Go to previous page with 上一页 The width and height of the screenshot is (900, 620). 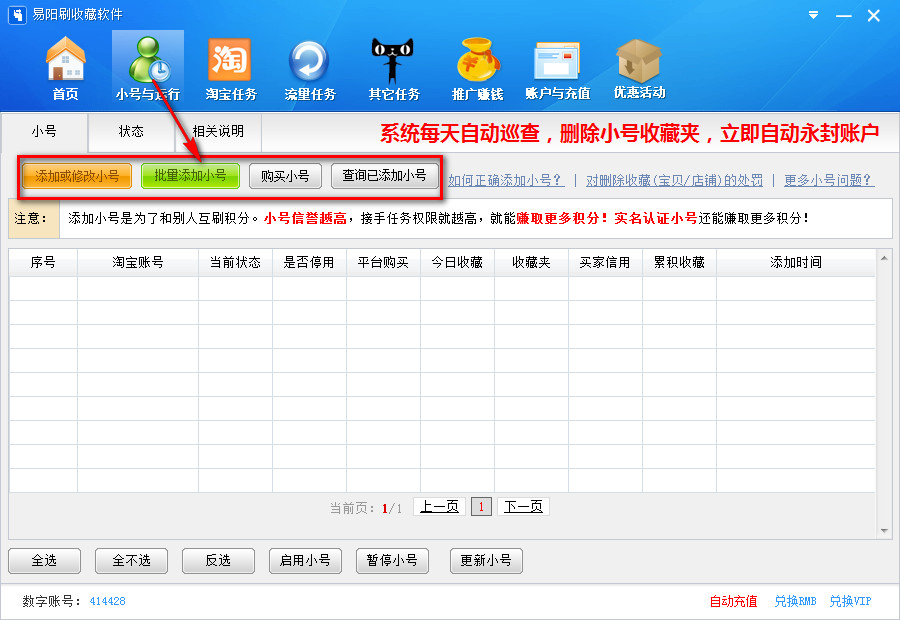(x=439, y=506)
